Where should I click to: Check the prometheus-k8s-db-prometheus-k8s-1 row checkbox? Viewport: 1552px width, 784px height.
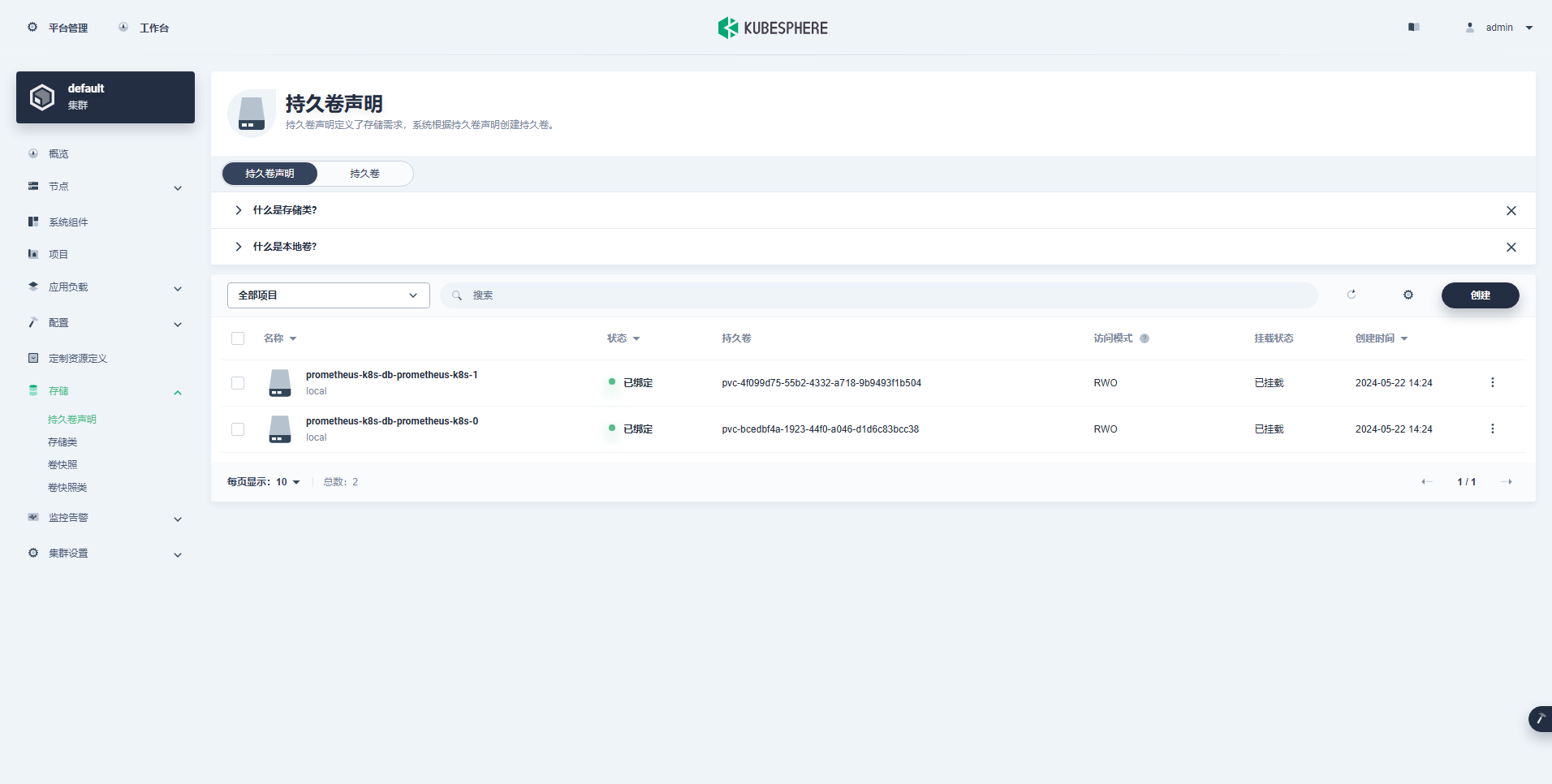click(x=238, y=383)
